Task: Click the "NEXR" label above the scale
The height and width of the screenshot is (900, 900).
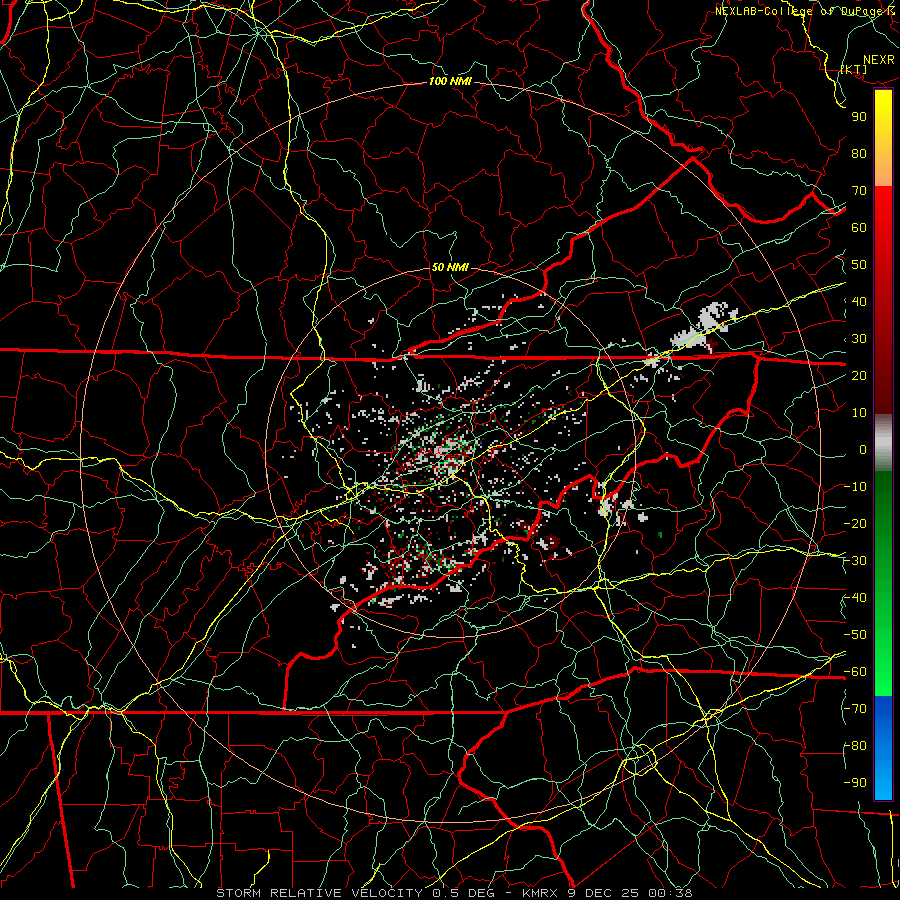Action: point(878,60)
